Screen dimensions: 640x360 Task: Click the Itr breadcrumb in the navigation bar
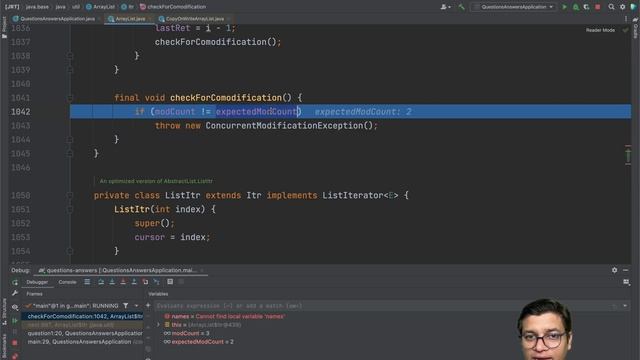coord(128,7)
